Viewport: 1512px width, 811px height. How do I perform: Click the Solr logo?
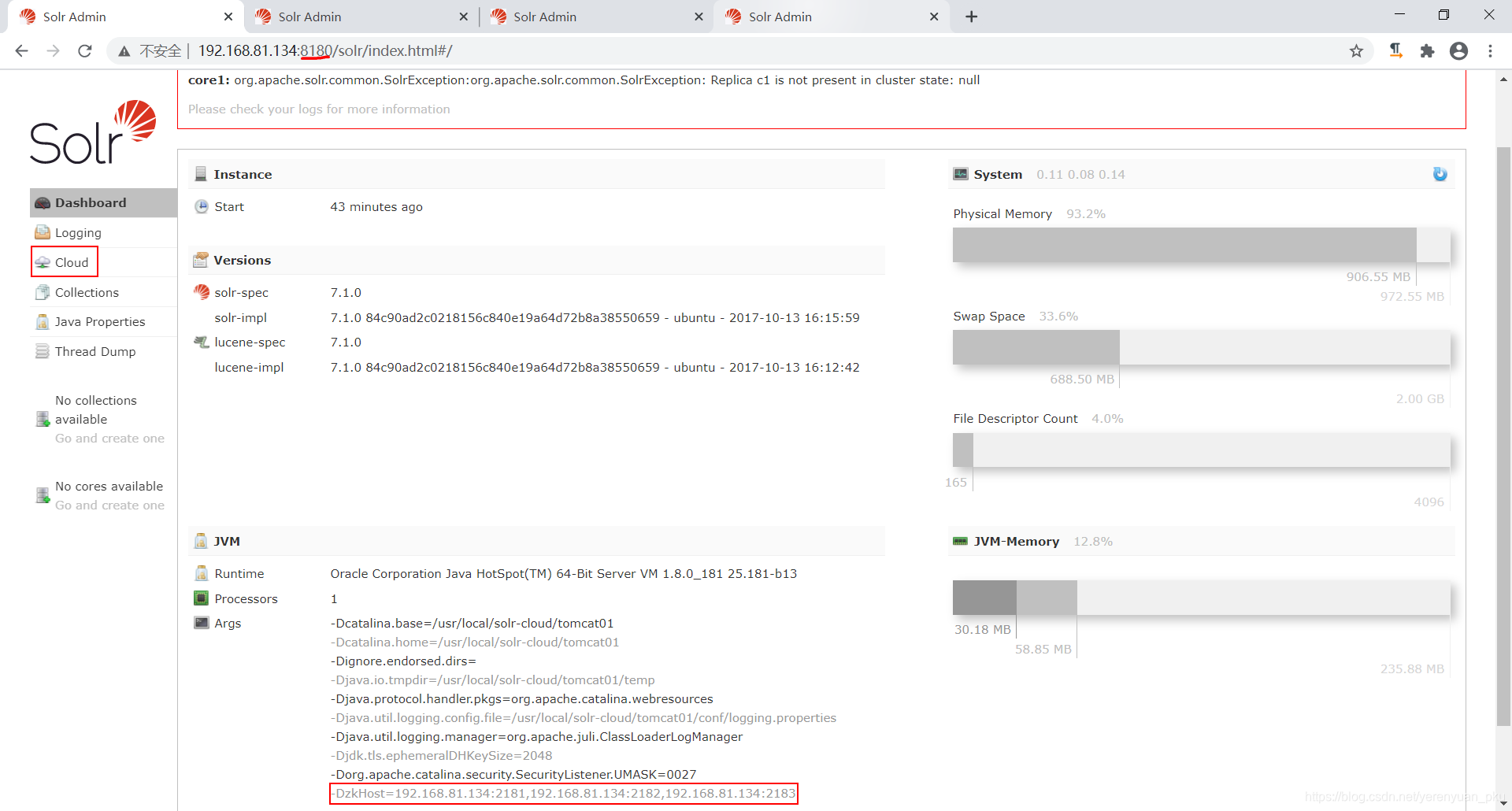pos(93,131)
